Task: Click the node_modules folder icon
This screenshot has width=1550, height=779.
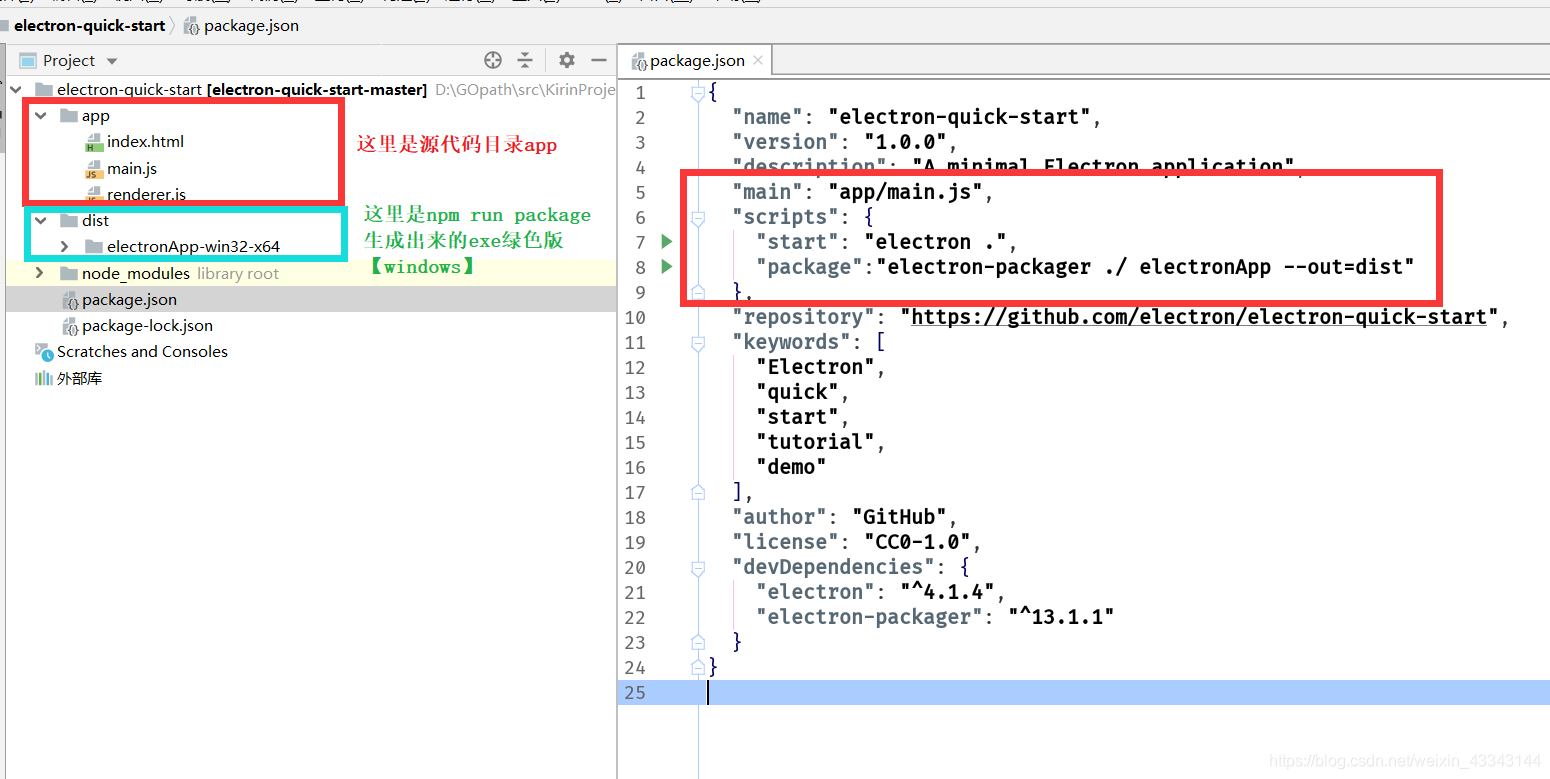Action: pos(69,273)
